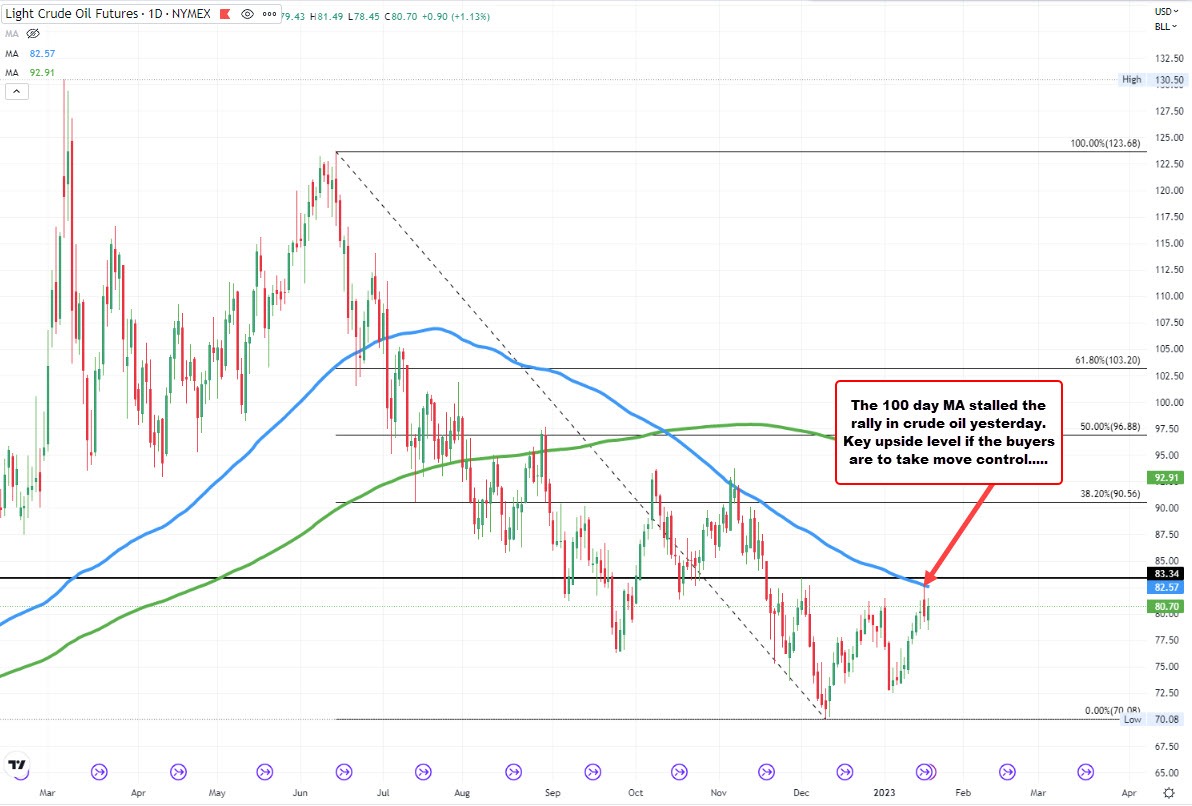Click the blue 82.57 price label on axis

(x=1167, y=587)
